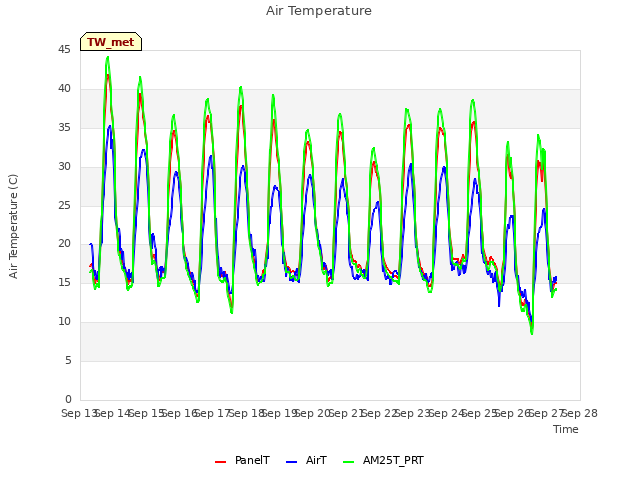Screen dimensions: 640x480
Task: Toggle the AM25T_PRT series in the legend
Action: pos(383,460)
